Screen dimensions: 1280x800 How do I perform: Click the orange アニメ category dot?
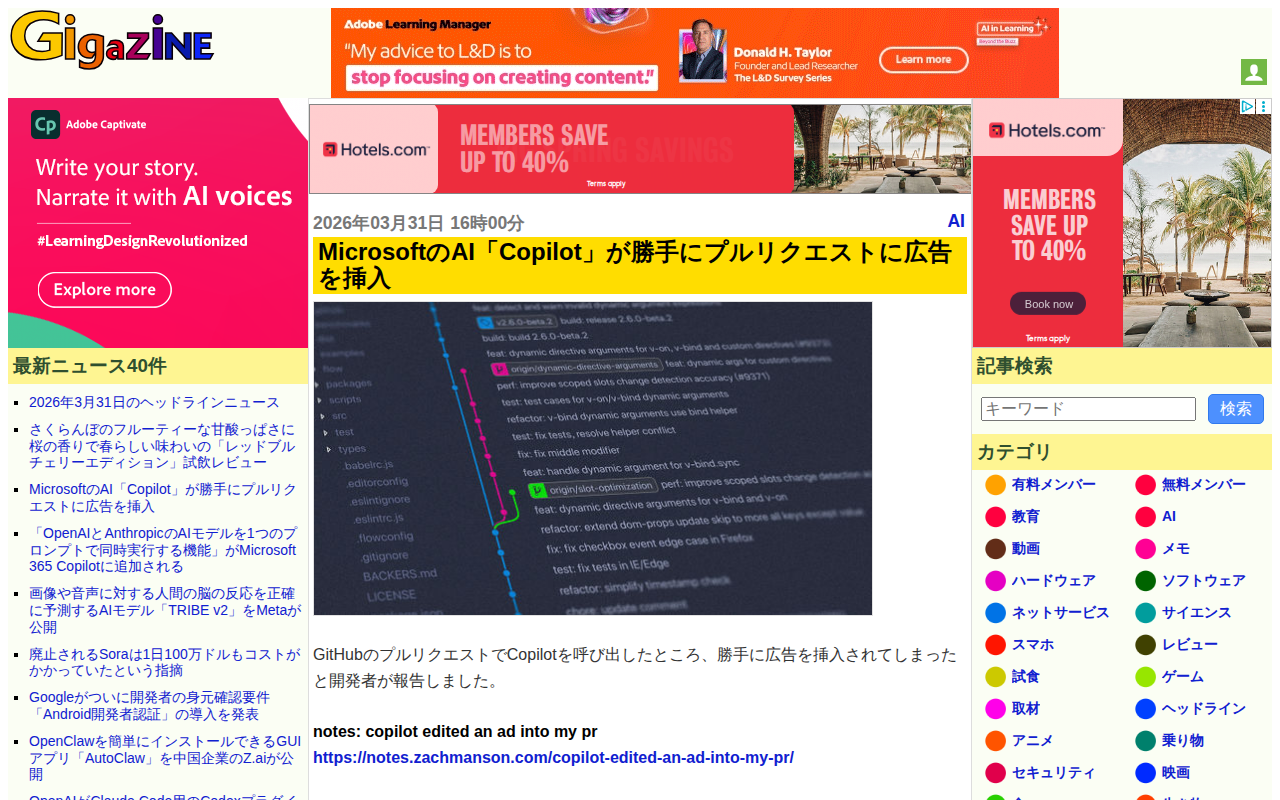coord(995,741)
